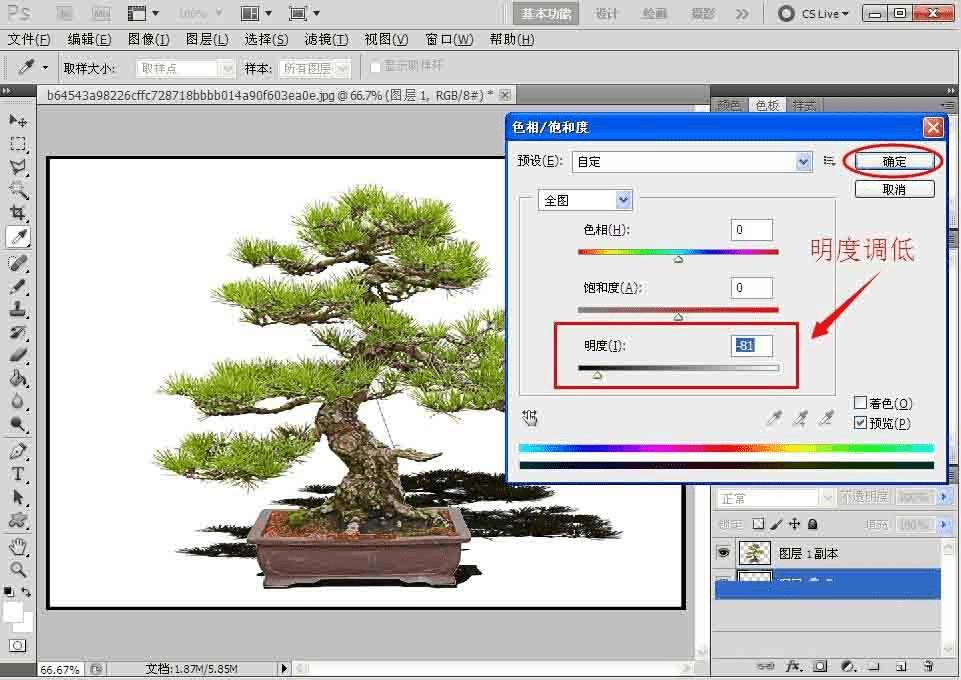Click the 取消 cancel button
Viewport: 961px width, 680px height.
894,189
